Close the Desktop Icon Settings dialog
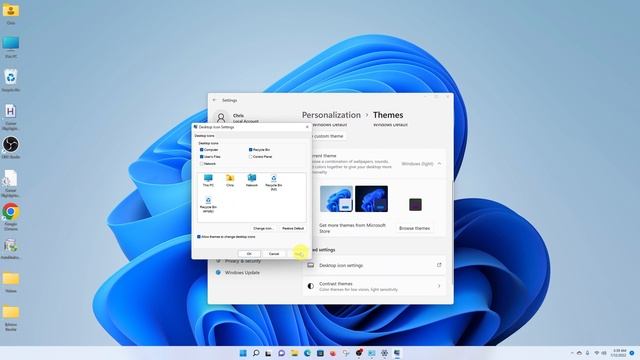Viewport: 640px width, 360px height. point(307,127)
